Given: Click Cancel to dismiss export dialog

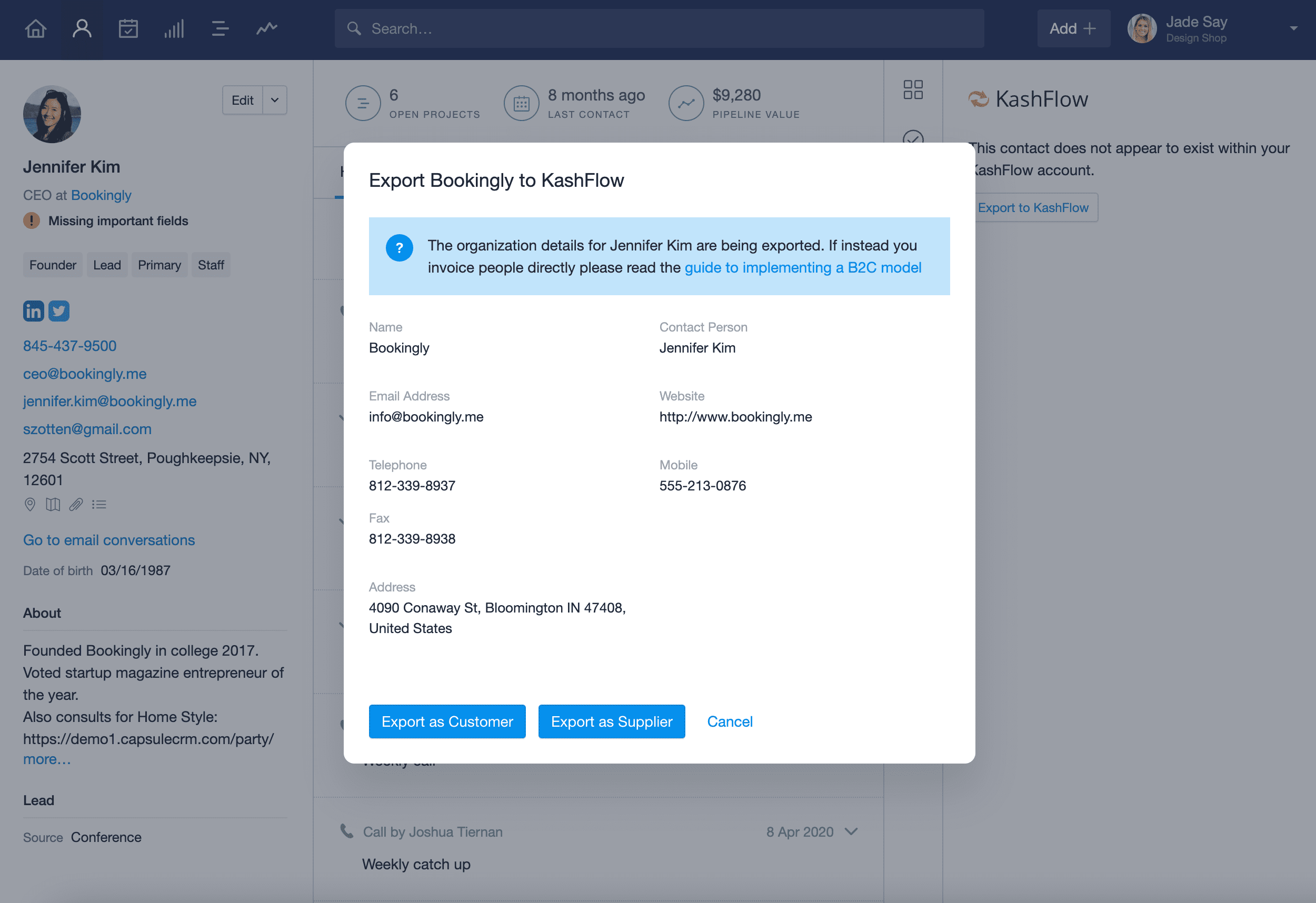Looking at the screenshot, I should click(729, 721).
